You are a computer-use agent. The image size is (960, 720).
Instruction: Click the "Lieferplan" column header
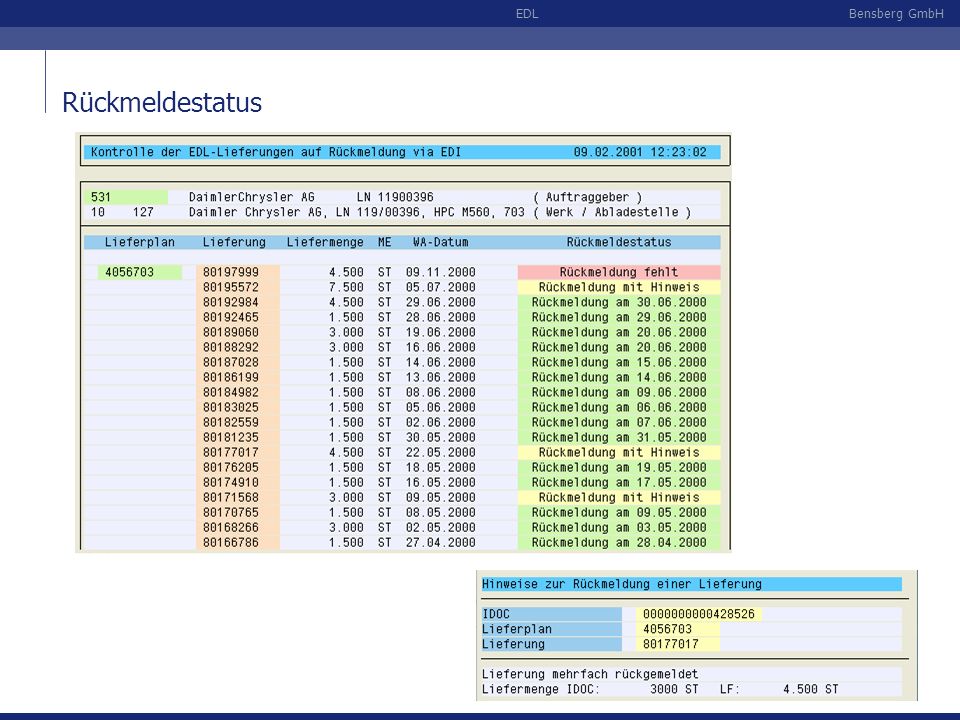140,242
